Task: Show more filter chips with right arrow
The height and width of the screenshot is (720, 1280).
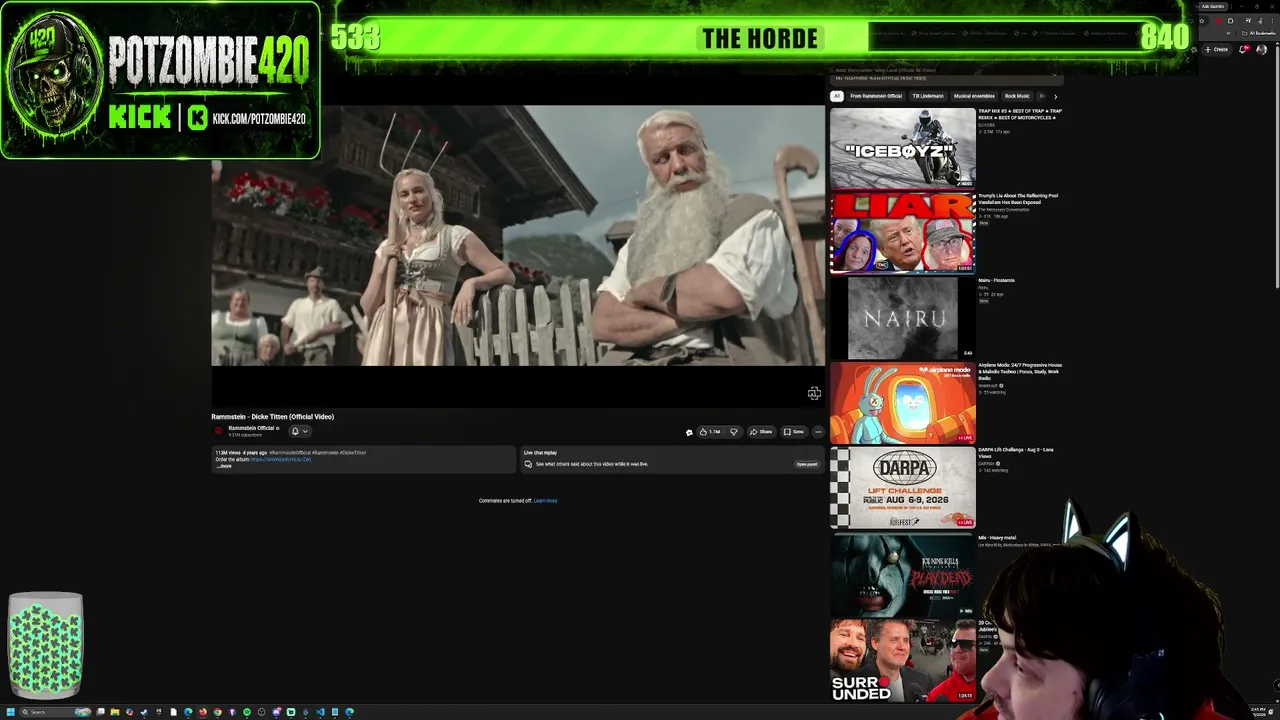Action: (1055, 96)
